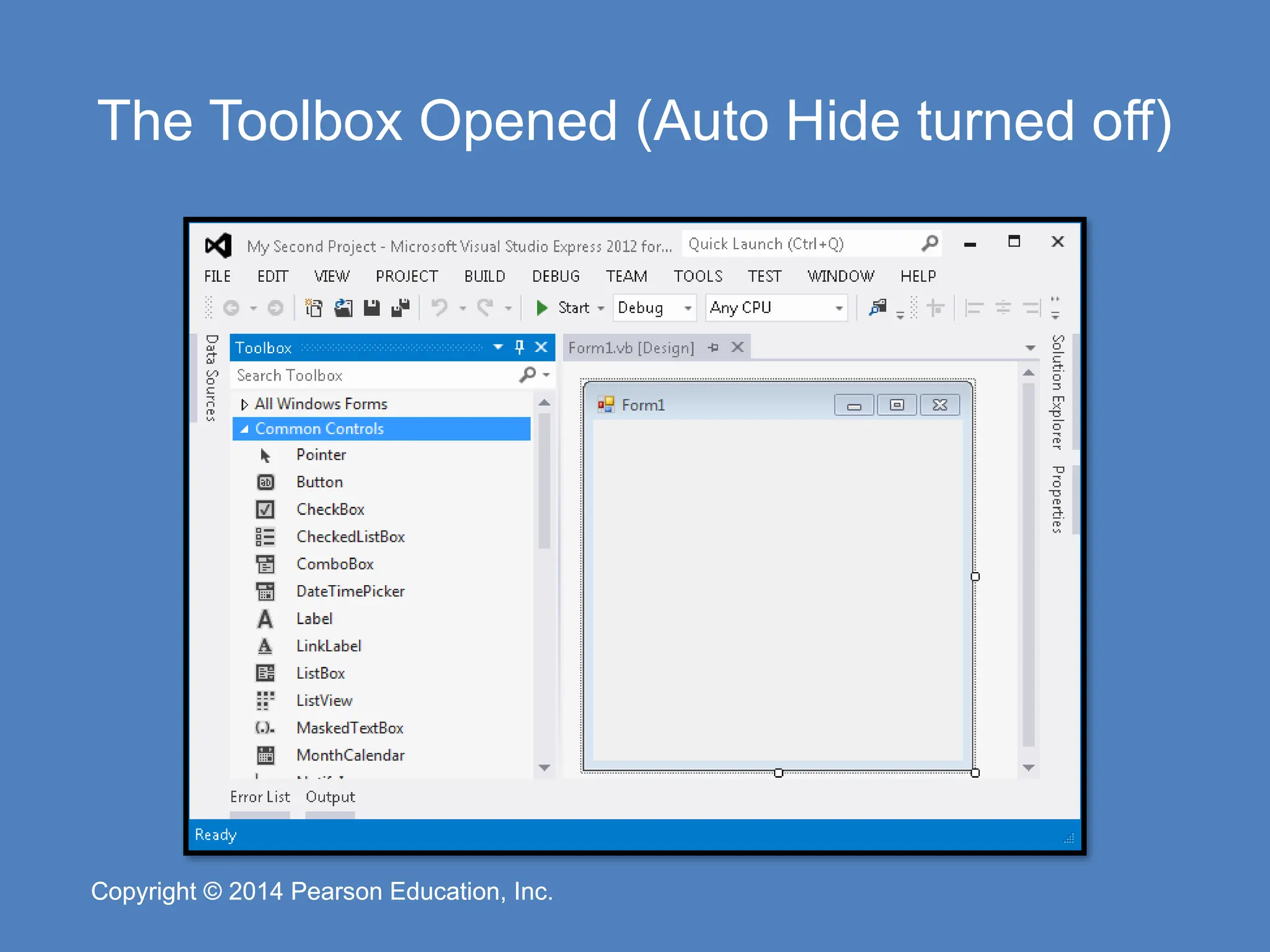Viewport: 1270px width, 952px height.
Task: Open the Properties side tab
Action: point(1058,500)
